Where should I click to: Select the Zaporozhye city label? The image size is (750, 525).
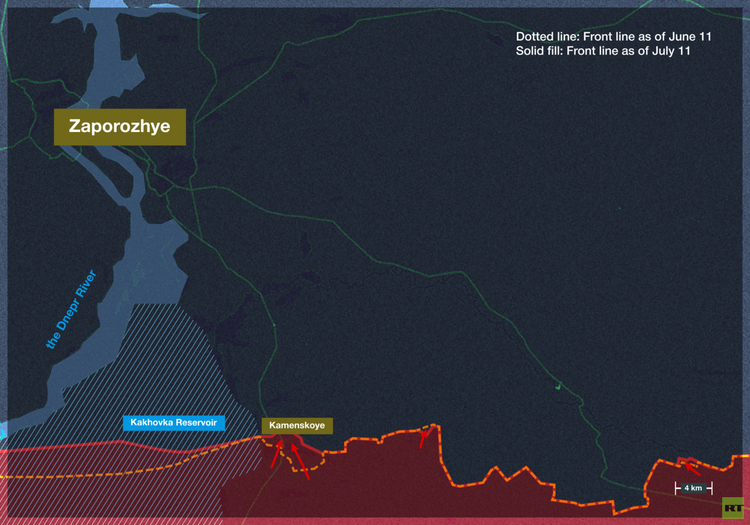pos(120,127)
